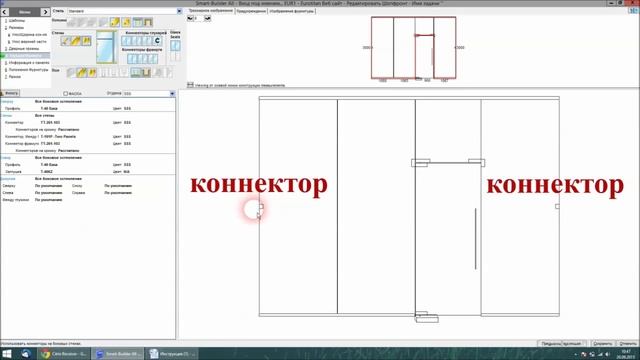
Task: Switch to the Трехмерное изображение tab
Action: tap(211, 11)
